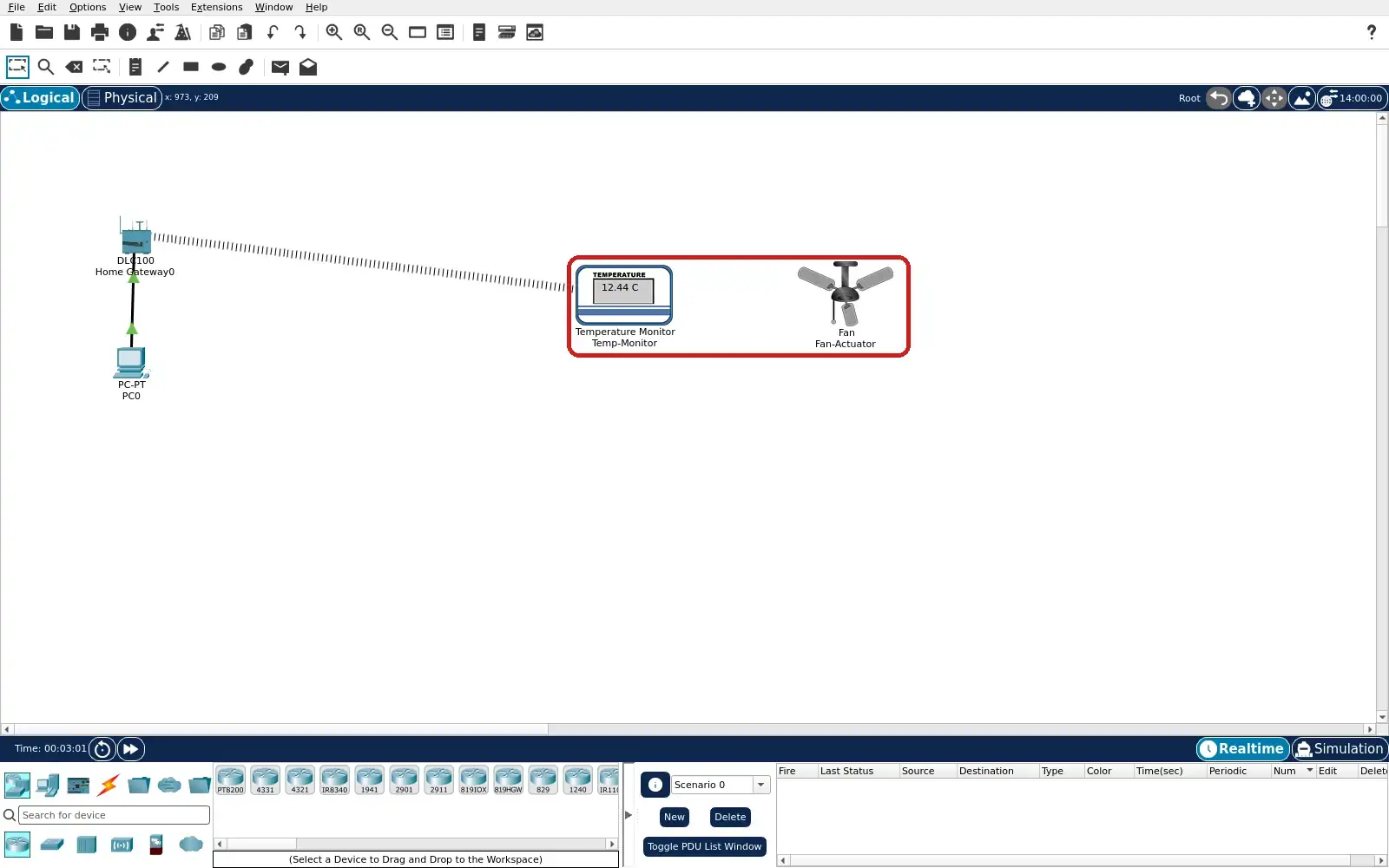Add a complex PDU open envelope
The width and height of the screenshot is (1389, 868).
point(308,67)
